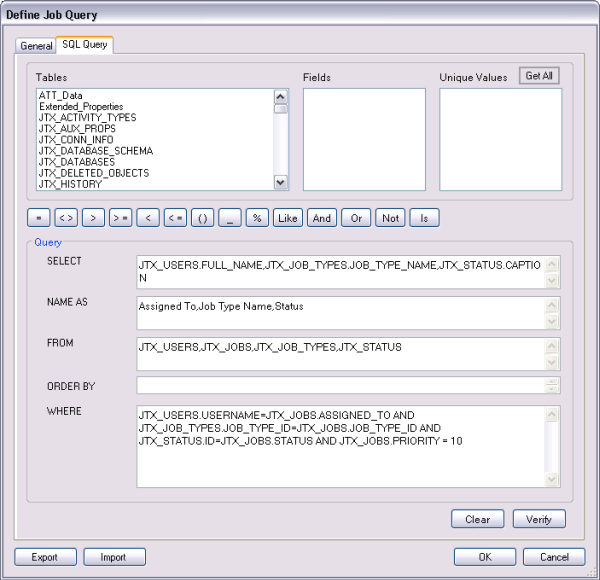Export the query definition
The width and height of the screenshot is (600, 580).
[45, 557]
